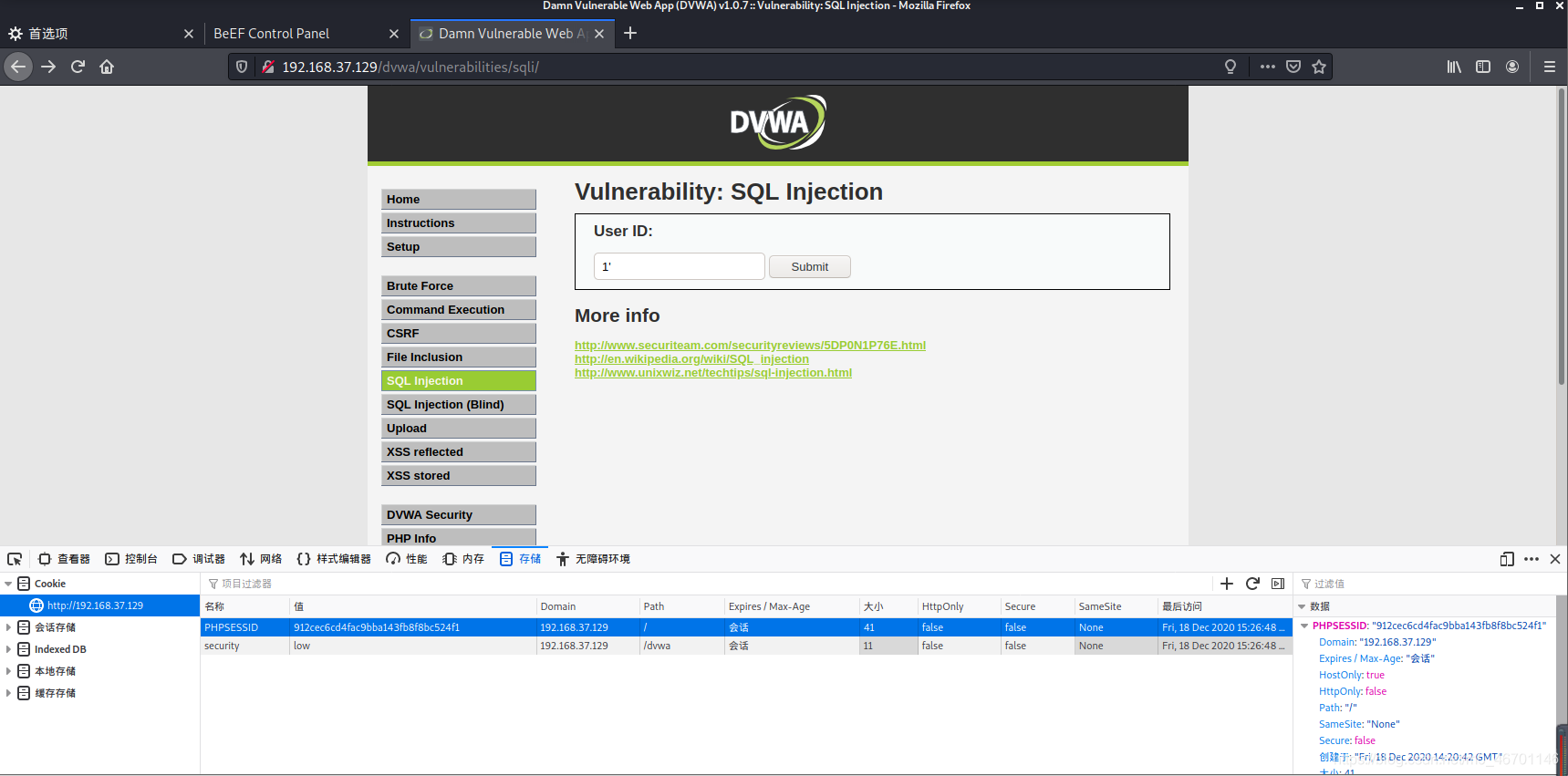Open the 网络 network tab
The height and width of the screenshot is (776, 1568).
tap(261, 559)
